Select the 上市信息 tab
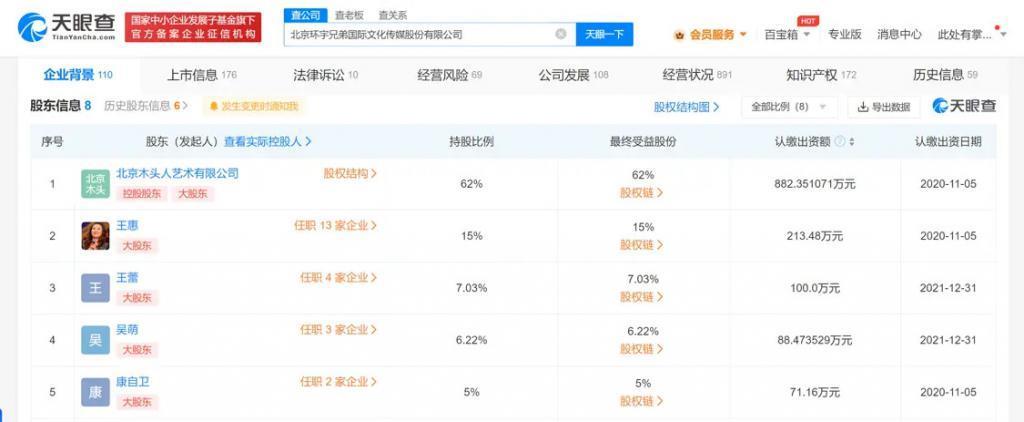This screenshot has height=422, width=1024. point(202,75)
